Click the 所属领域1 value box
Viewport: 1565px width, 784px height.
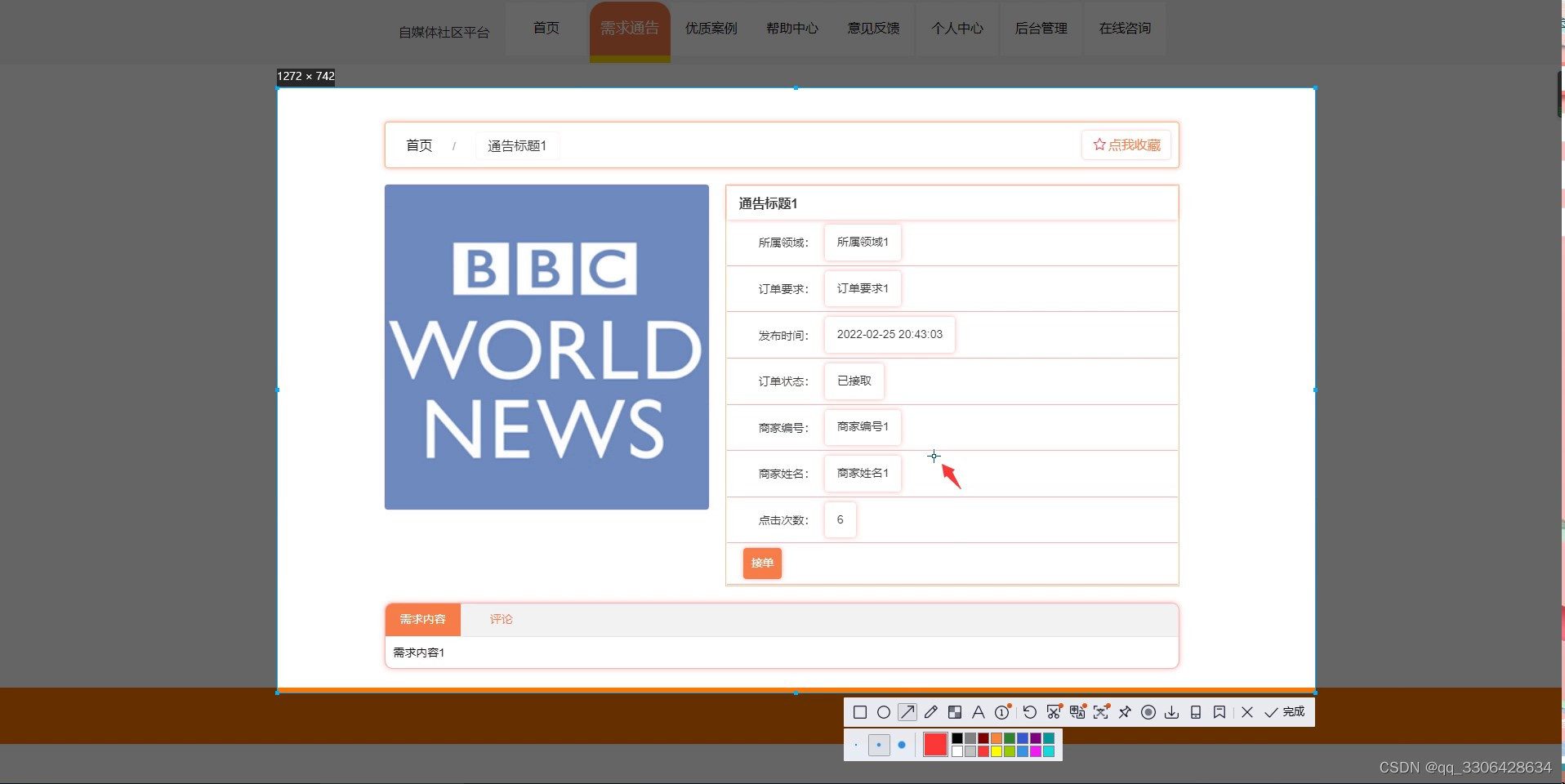[863, 243]
